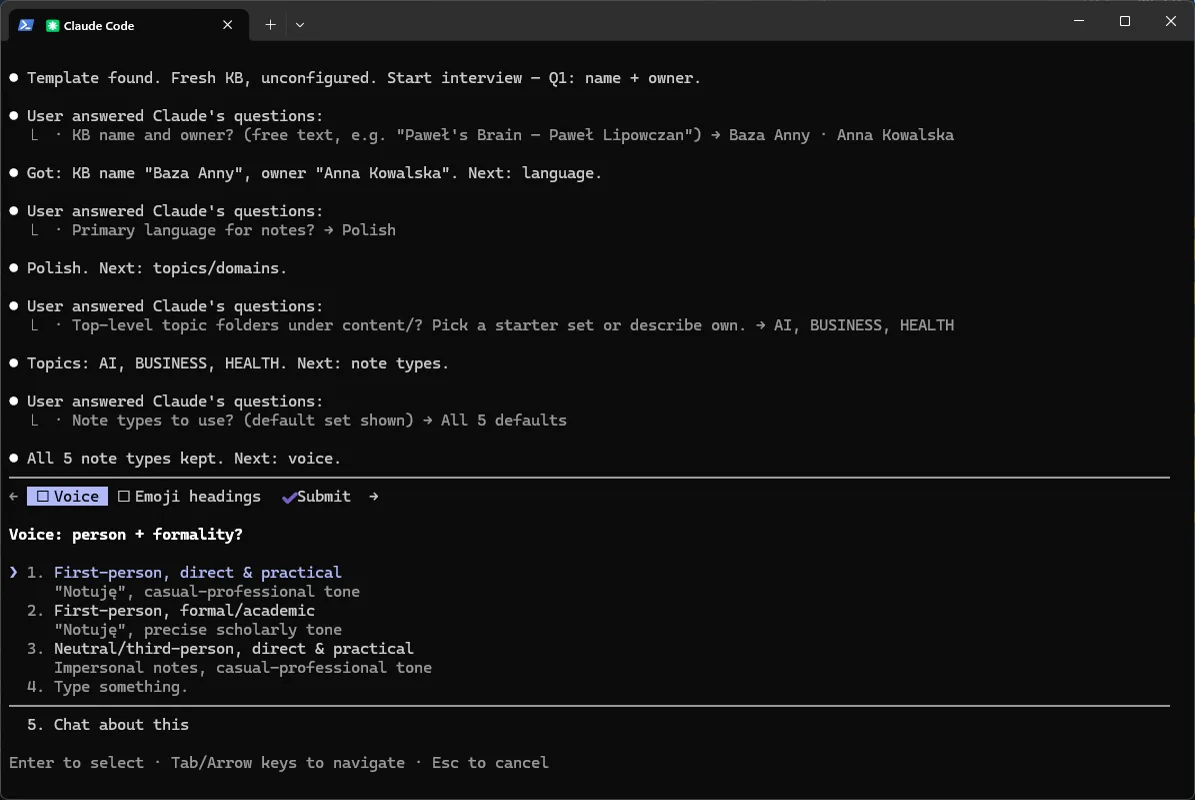Close the Claude Code tab
This screenshot has height=800, width=1195.
point(227,25)
